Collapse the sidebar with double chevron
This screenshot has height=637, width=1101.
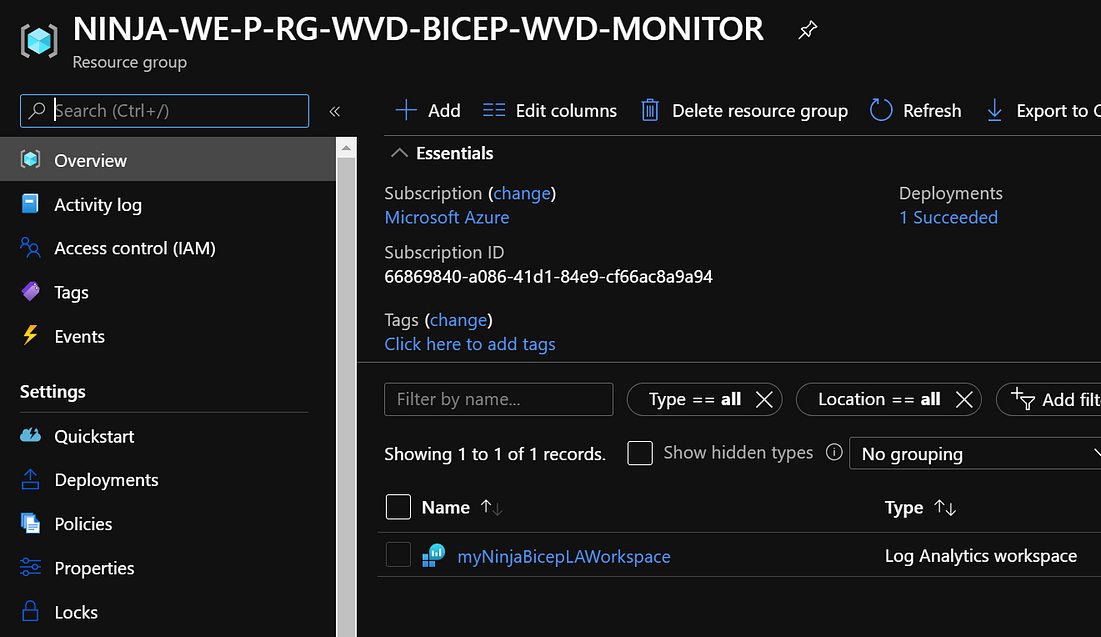[x=334, y=111]
